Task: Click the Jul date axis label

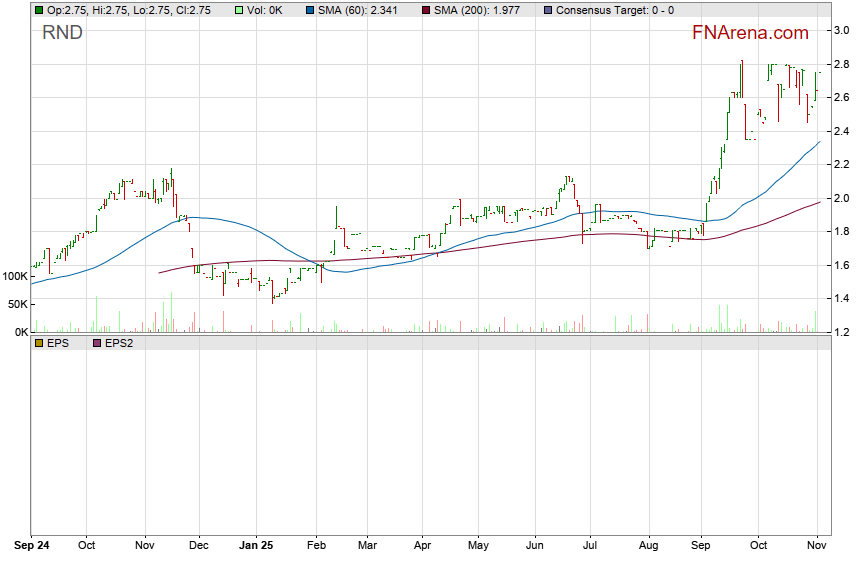Action: pyautogui.click(x=589, y=547)
